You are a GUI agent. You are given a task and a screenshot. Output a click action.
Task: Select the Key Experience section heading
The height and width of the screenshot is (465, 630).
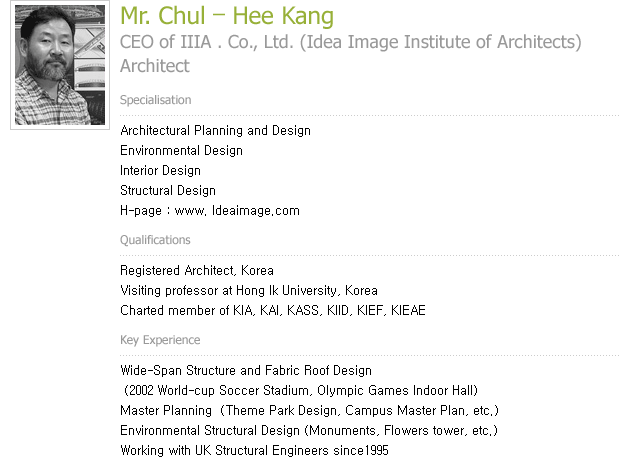[160, 340]
